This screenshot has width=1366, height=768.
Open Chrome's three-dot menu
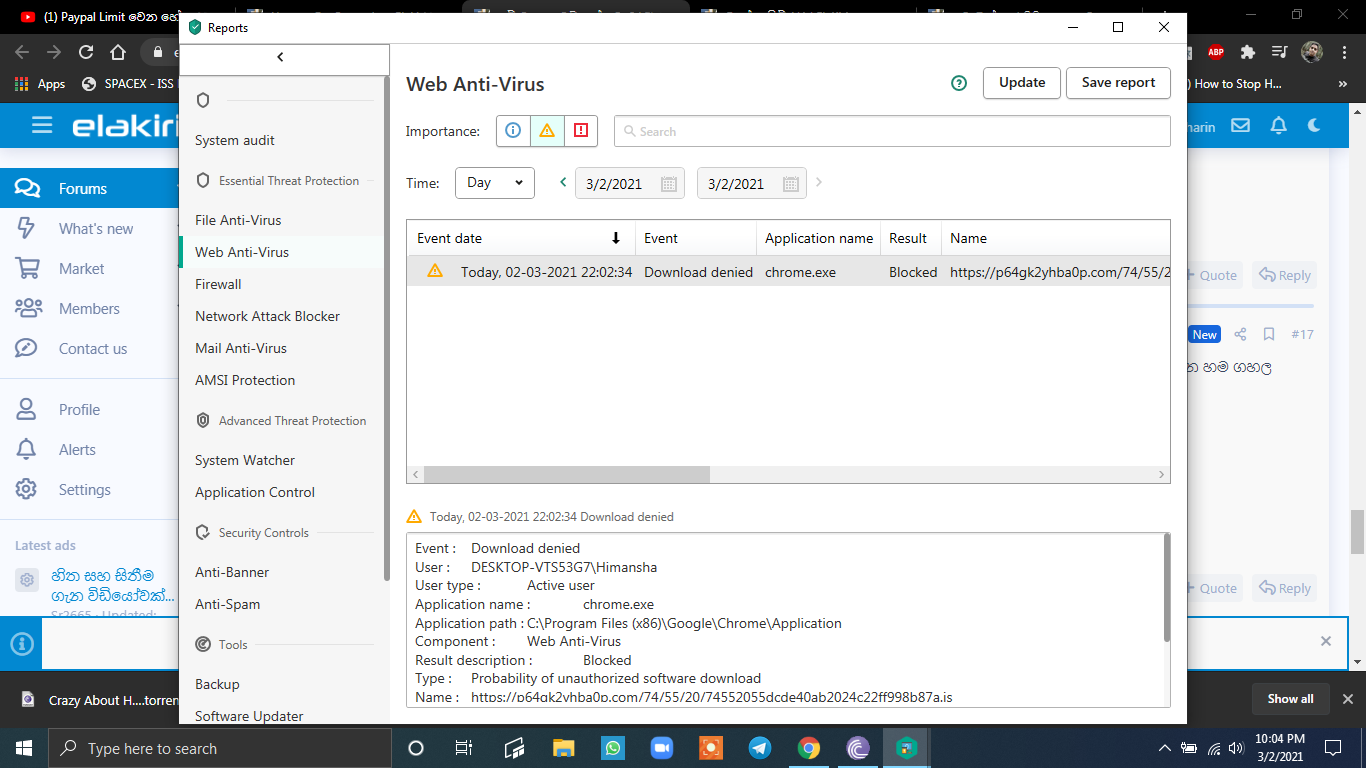coord(1343,52)
